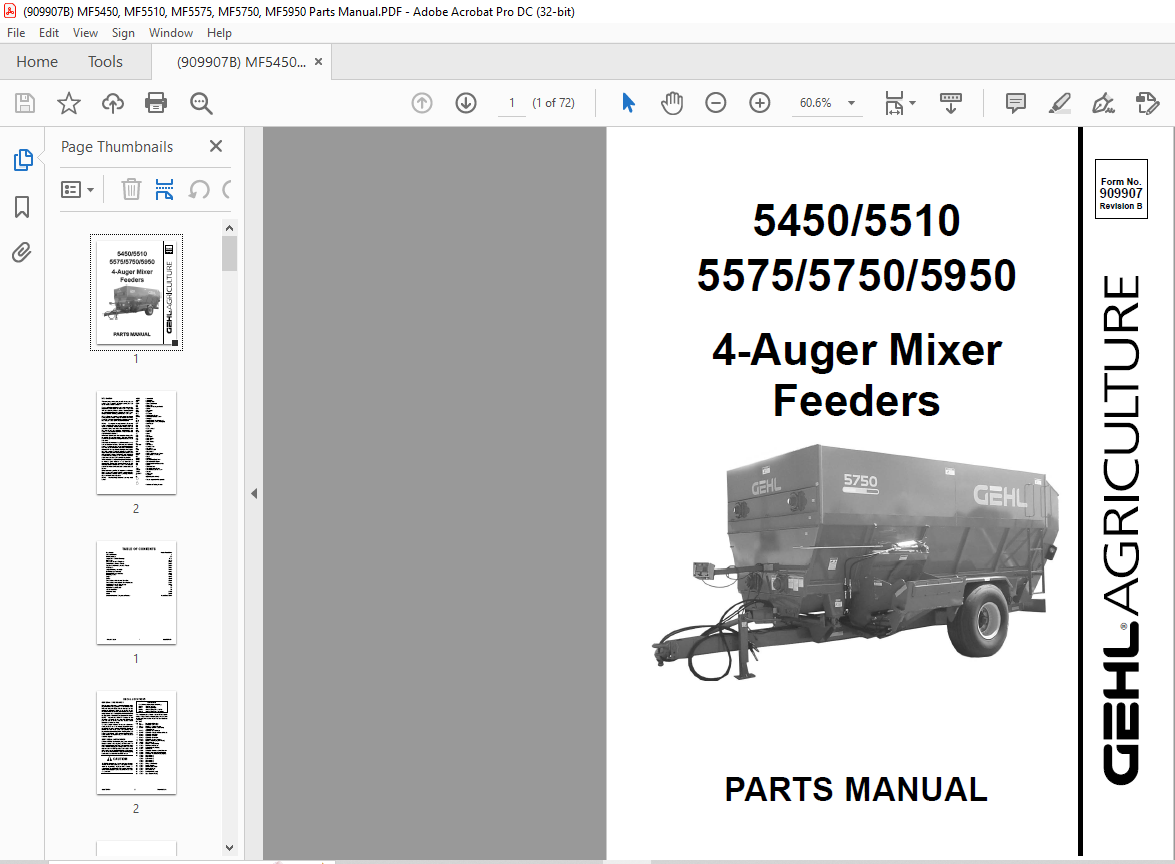The image size is (1175, 864).
Task: Expand the zoom level dropdown
Action: 851,103
